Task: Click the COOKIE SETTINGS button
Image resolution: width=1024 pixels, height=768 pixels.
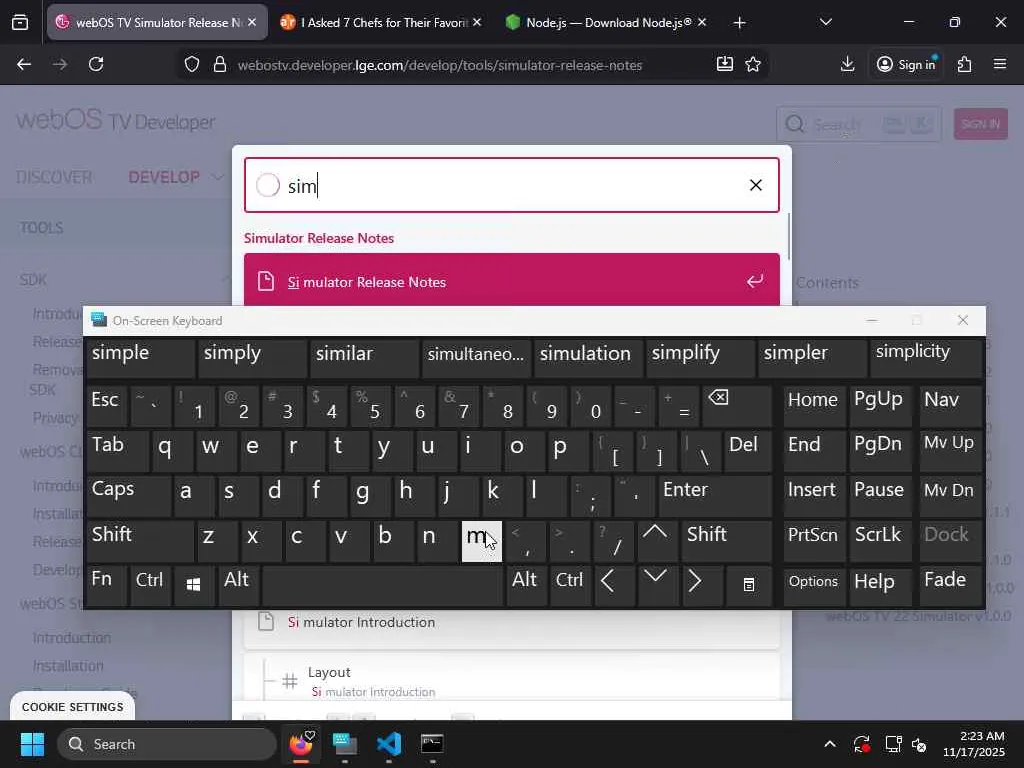Action: pyautogui.click(x=72, y=707)
